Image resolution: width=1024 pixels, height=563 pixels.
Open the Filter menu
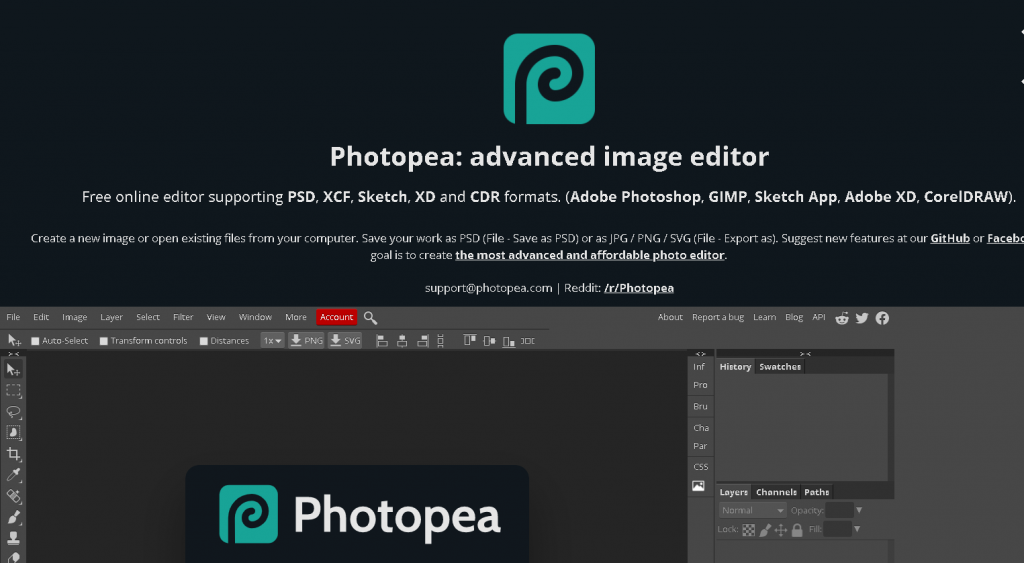183,317
